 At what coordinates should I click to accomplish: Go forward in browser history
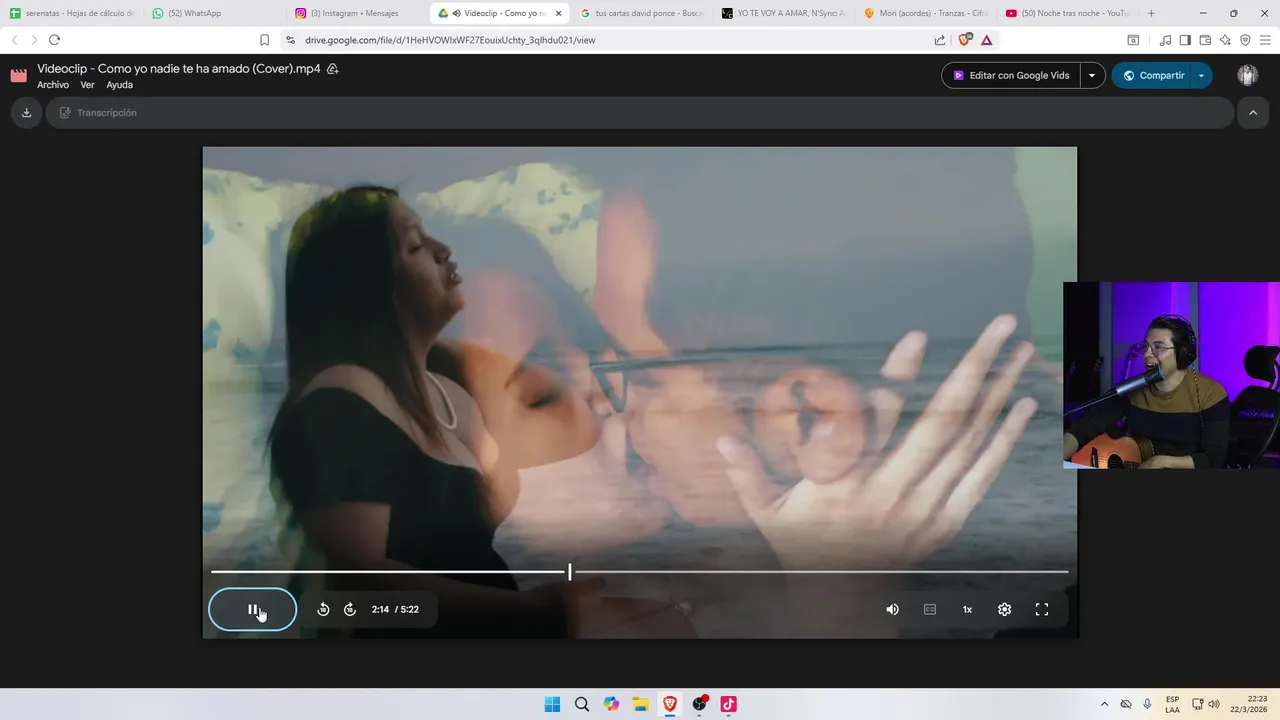pos(34,40)
